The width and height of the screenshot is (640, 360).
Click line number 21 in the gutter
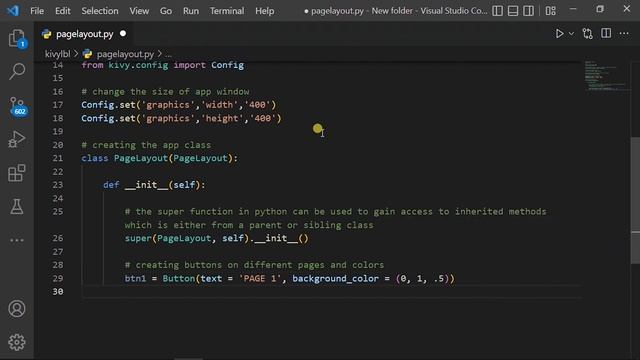[58, 158]
